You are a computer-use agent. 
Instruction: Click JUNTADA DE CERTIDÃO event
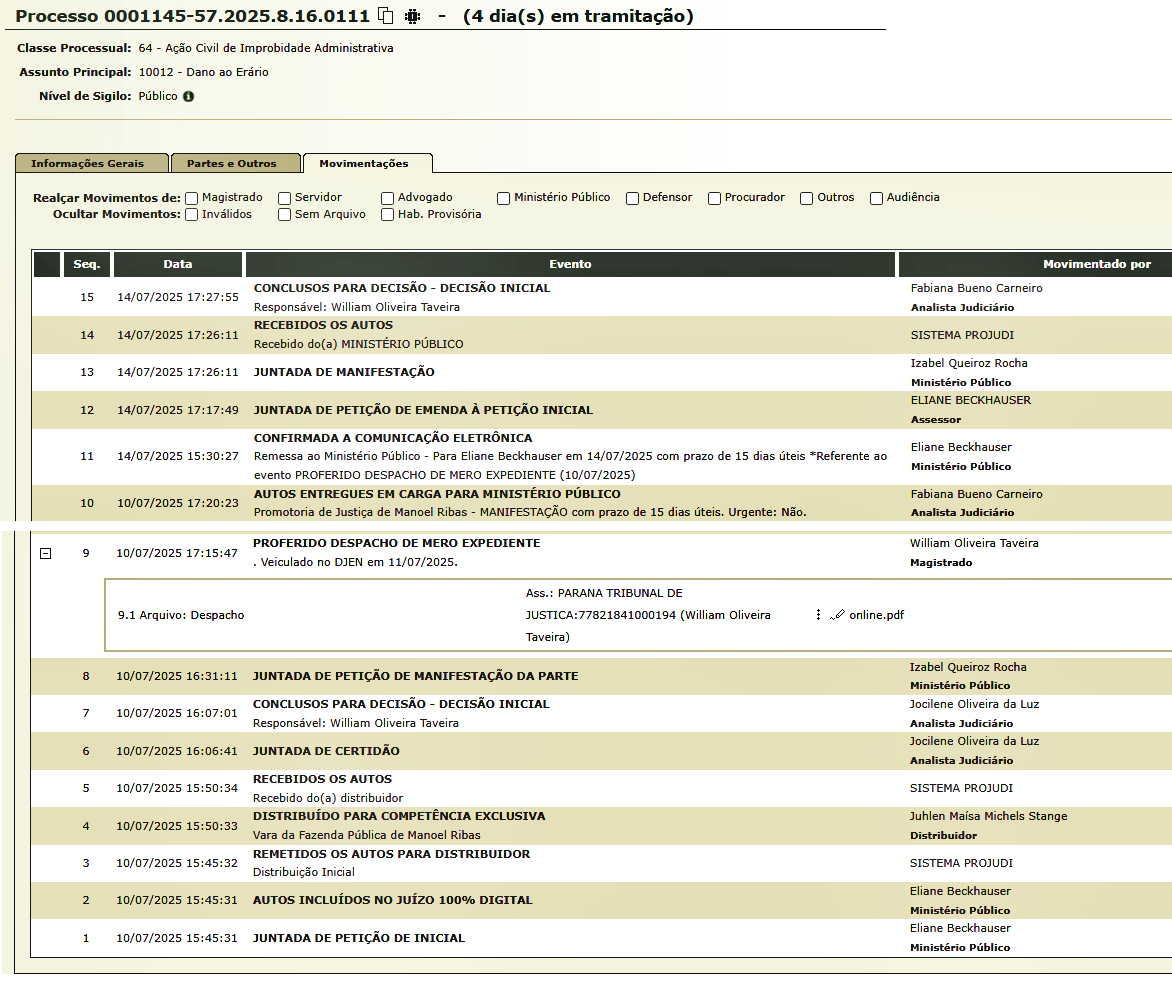[x=326, y=751]
